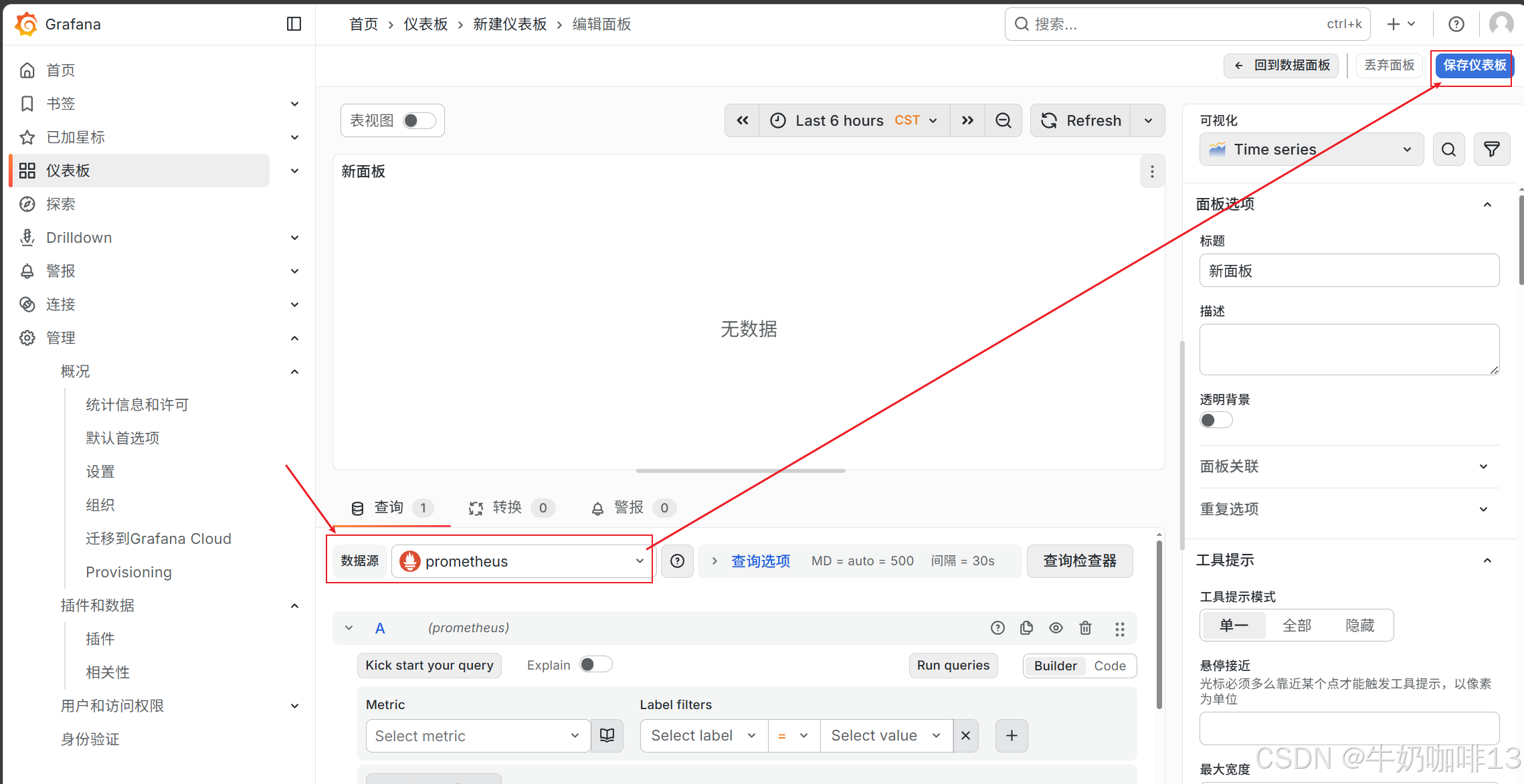Open 探索 in the sidebar

click(x=60, y=204)
